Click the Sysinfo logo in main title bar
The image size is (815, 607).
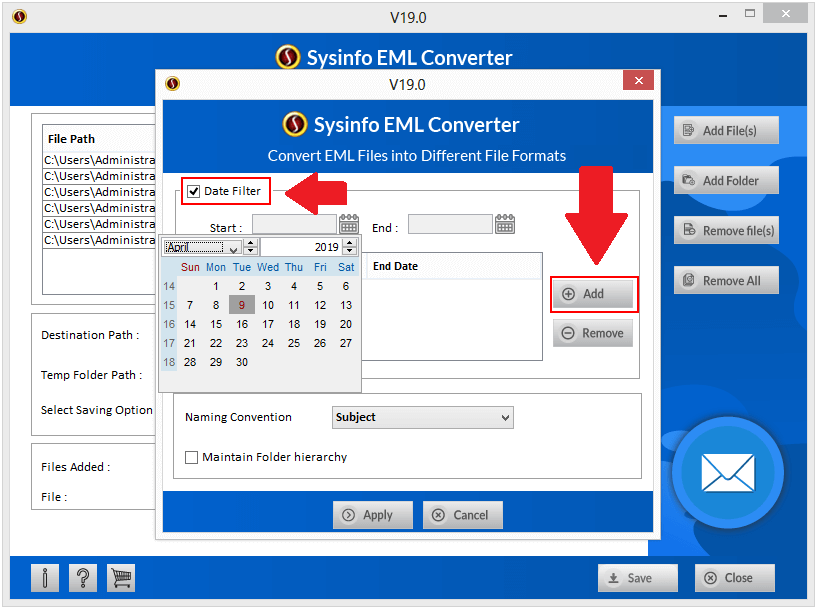pos(20,17)
